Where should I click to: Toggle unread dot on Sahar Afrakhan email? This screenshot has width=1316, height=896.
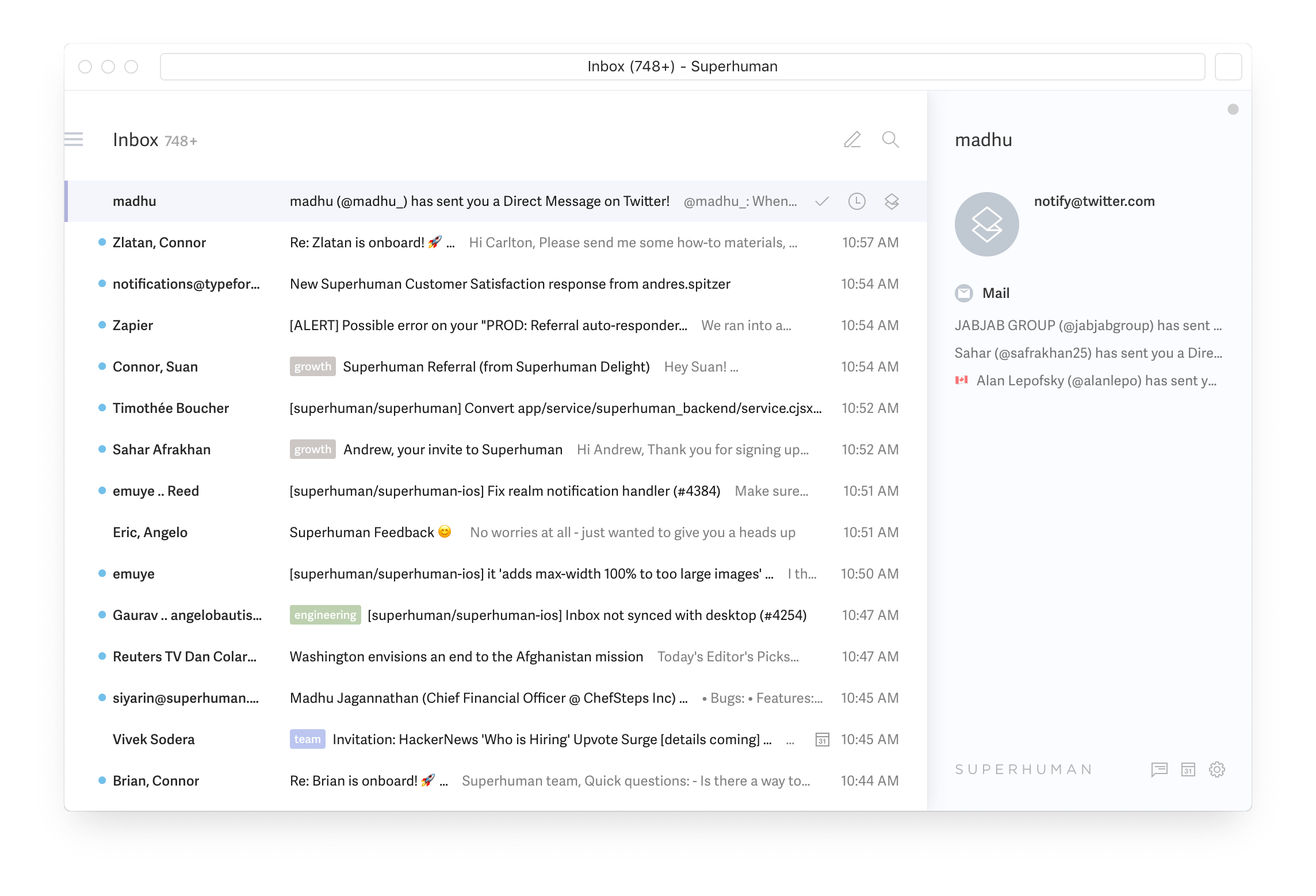click(102, 449)
